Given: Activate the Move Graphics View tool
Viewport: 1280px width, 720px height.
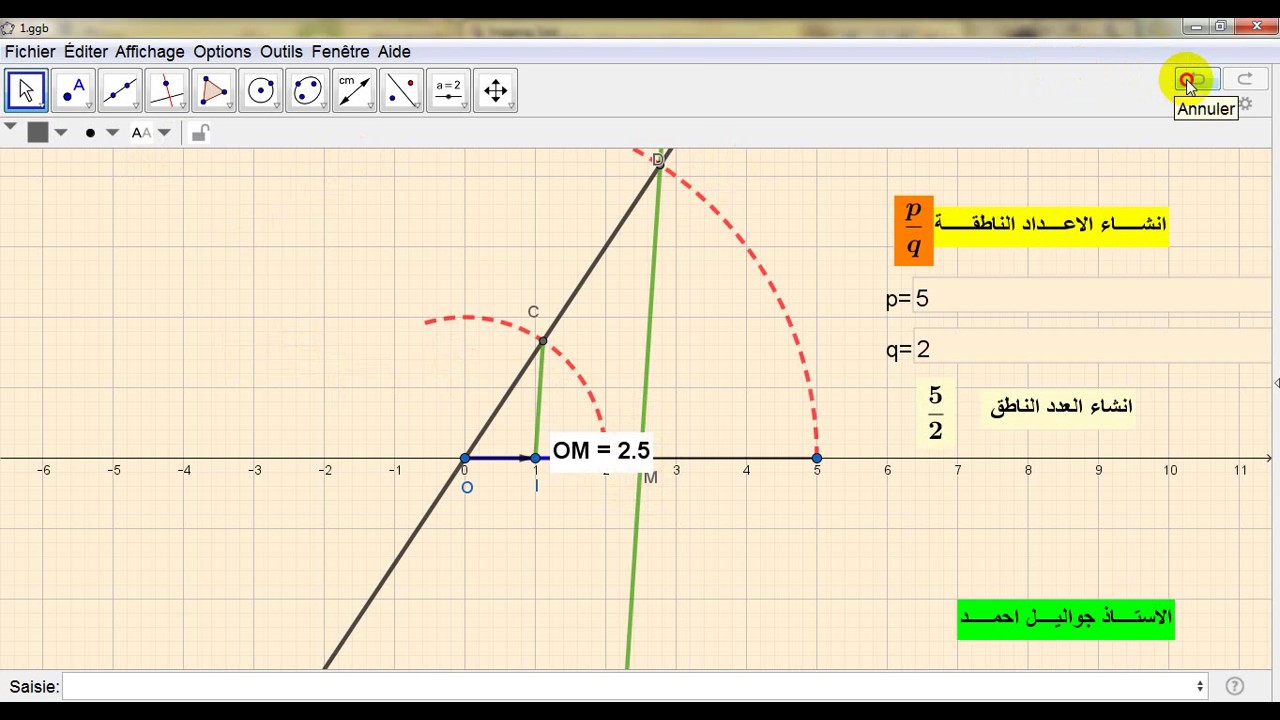Looking at the screenshot, I should (496, 91).
